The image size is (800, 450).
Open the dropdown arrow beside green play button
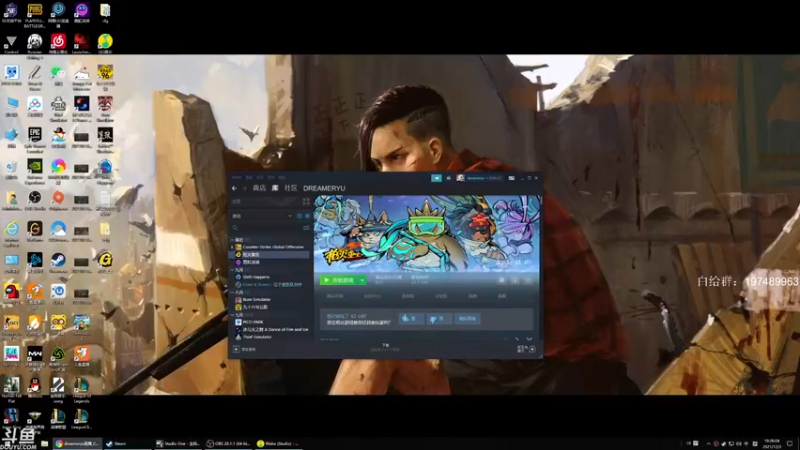(362, 280)
